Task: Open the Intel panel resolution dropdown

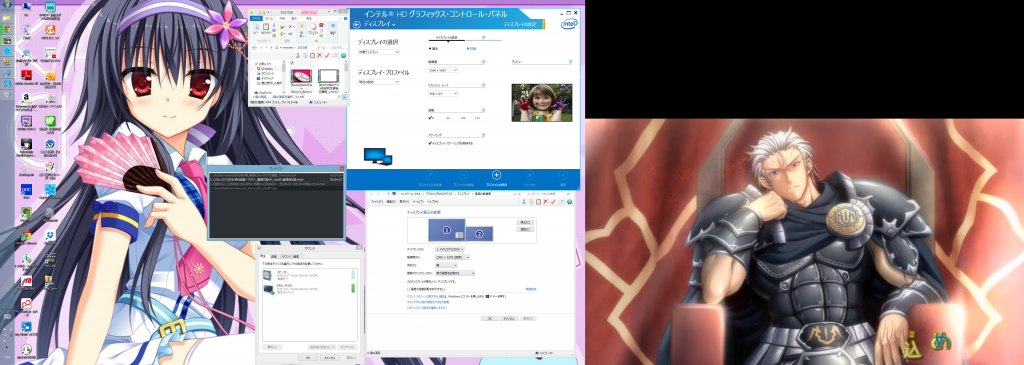Action: click(443, 70)
